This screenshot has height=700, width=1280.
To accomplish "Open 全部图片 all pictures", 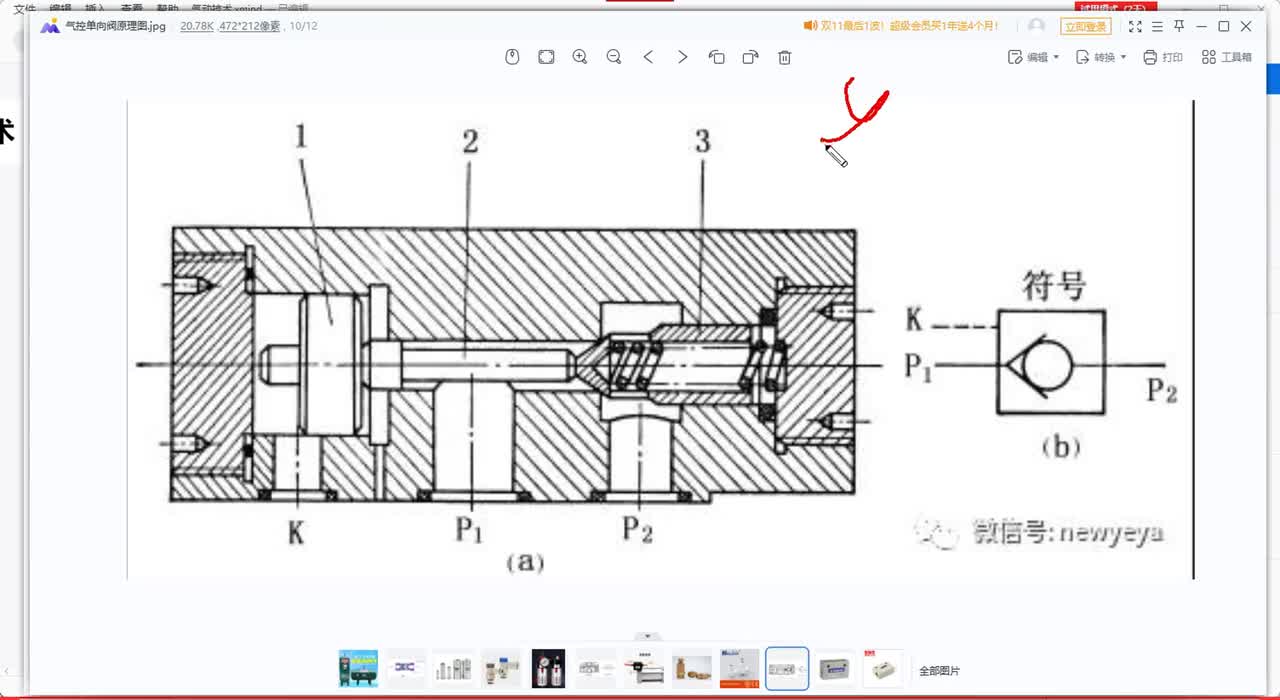I will click(x=940, y=671).
